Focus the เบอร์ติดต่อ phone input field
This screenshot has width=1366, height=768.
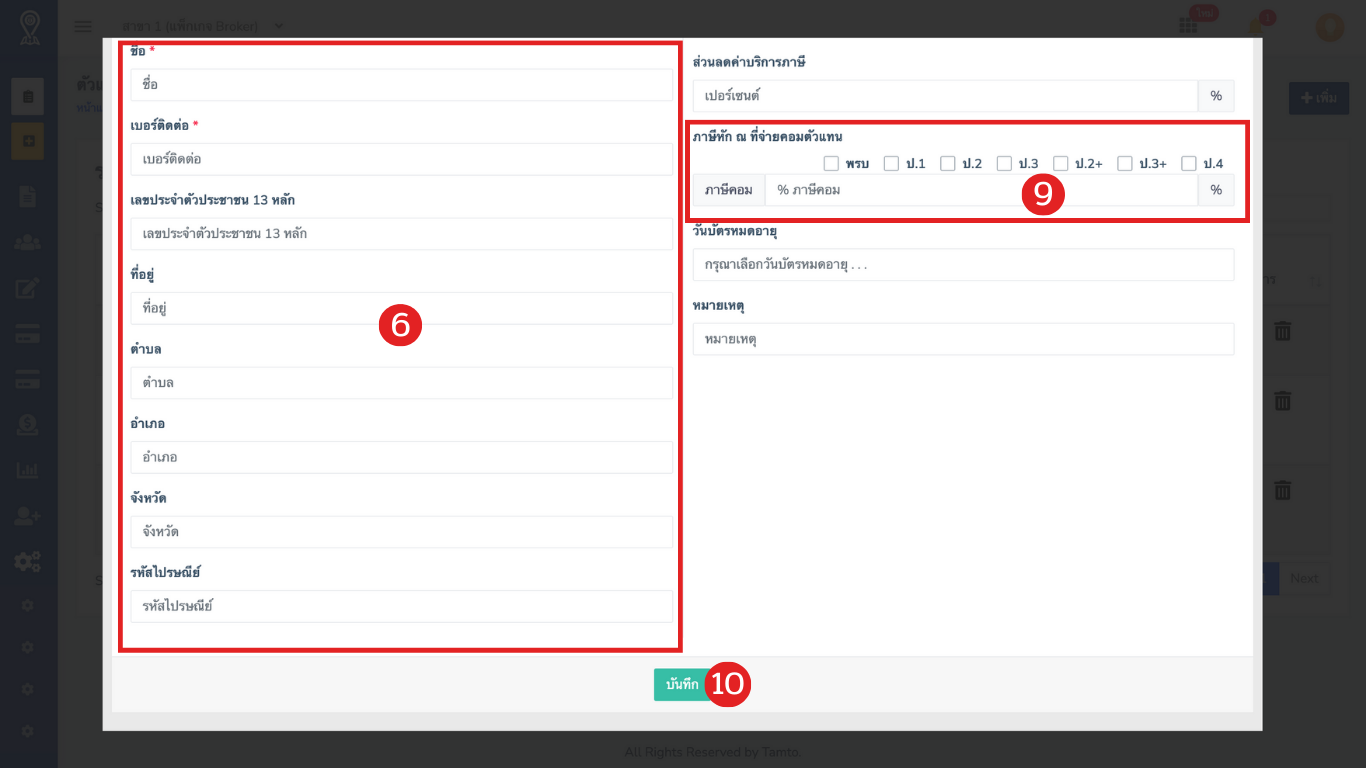(x=402, y=159)
